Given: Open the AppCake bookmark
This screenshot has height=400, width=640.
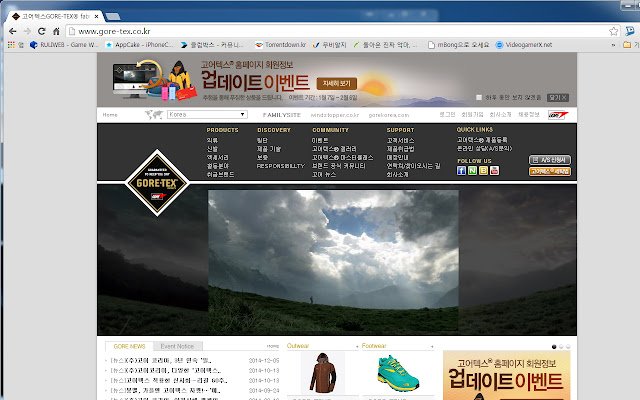Looking at the screenshot, I should (139, 45).
